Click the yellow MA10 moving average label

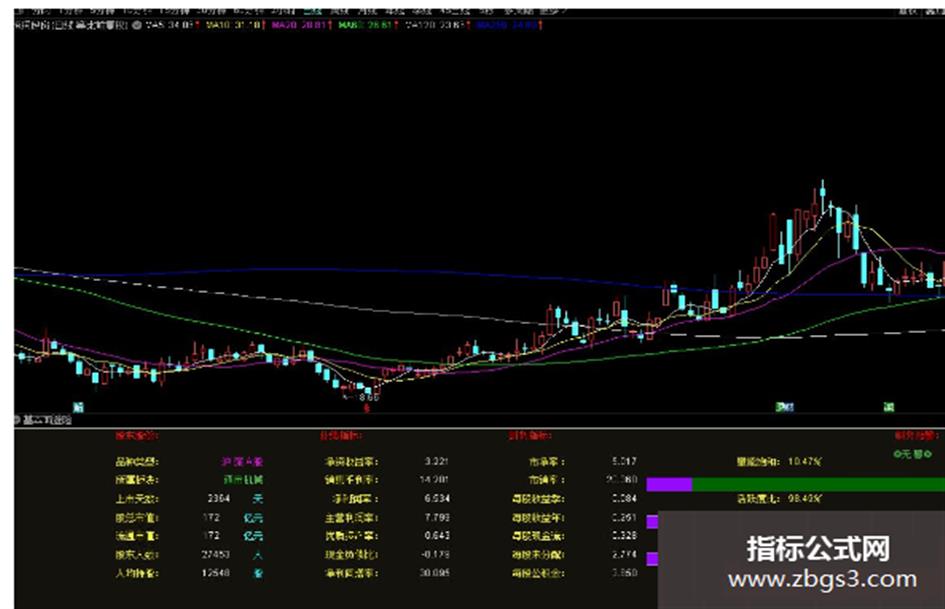[x=234, y=25]
